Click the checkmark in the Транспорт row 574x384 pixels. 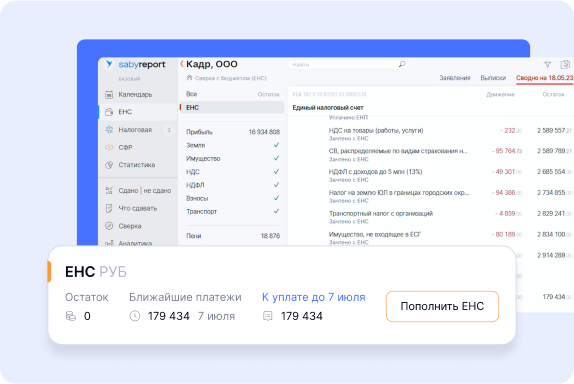pyautogui.click(x=276, y=211)
